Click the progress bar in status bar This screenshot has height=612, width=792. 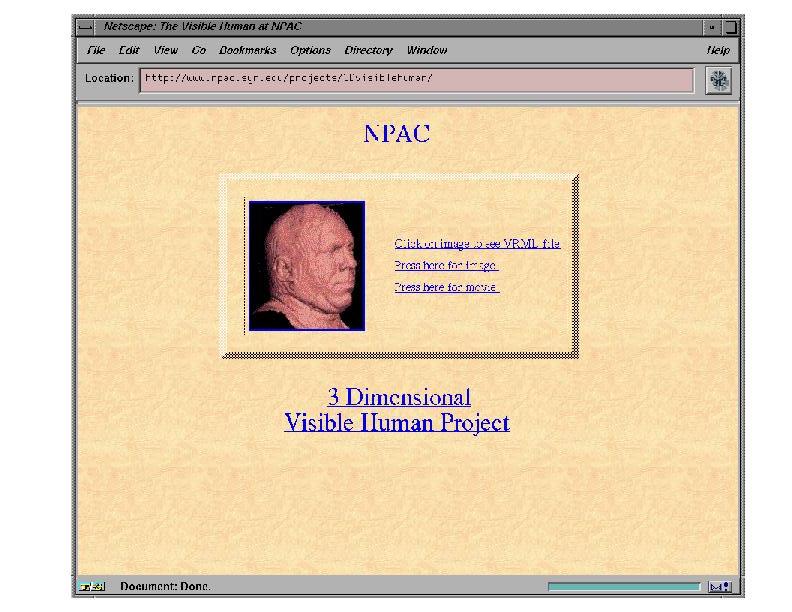(624, 586)
